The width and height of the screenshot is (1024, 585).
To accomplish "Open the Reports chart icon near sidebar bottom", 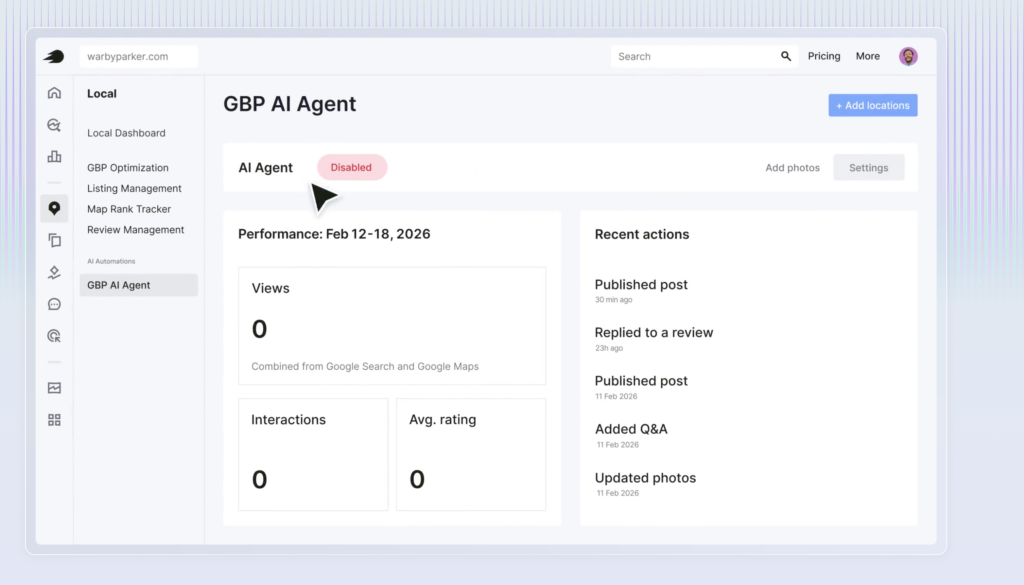I will click(54, 388).
